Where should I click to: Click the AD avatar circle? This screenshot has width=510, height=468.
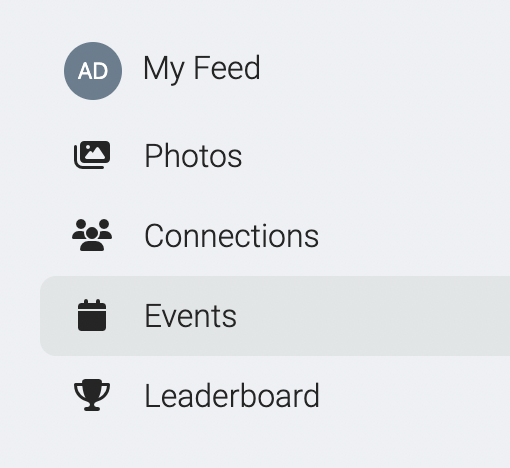pyautogui.click(x=93, y=71)
